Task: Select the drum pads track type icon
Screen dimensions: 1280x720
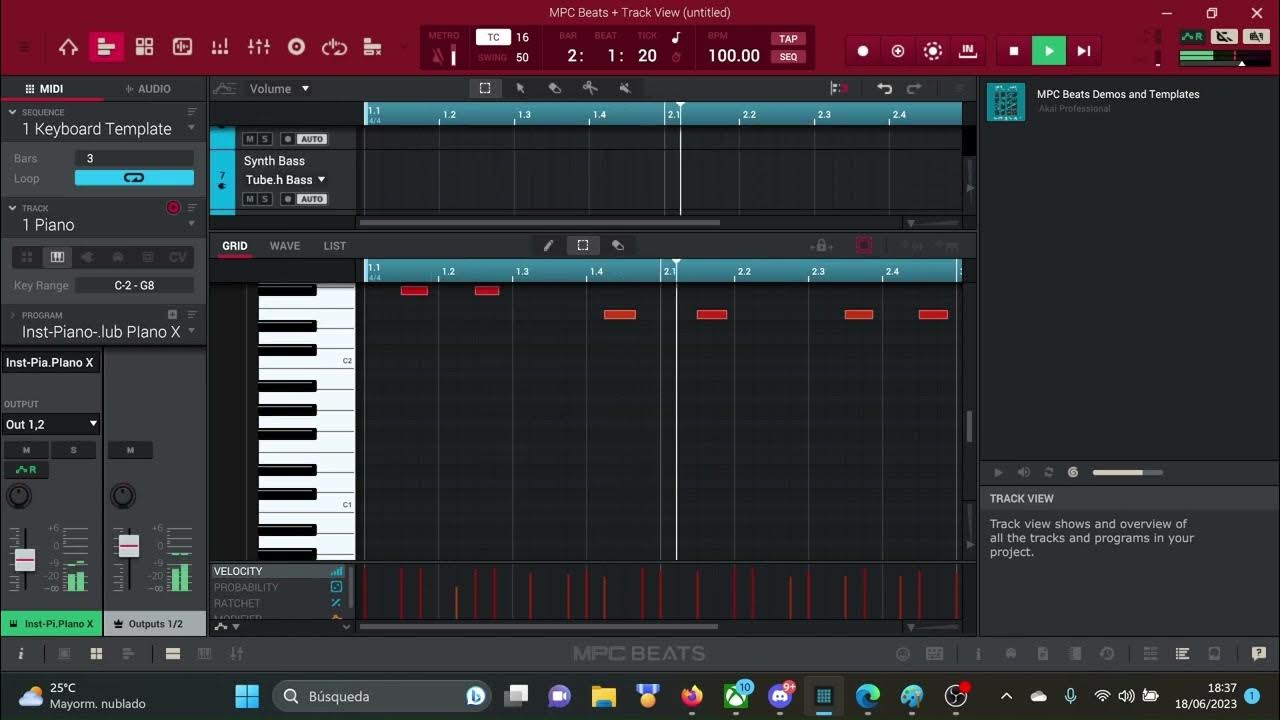Action: [27, 257]
